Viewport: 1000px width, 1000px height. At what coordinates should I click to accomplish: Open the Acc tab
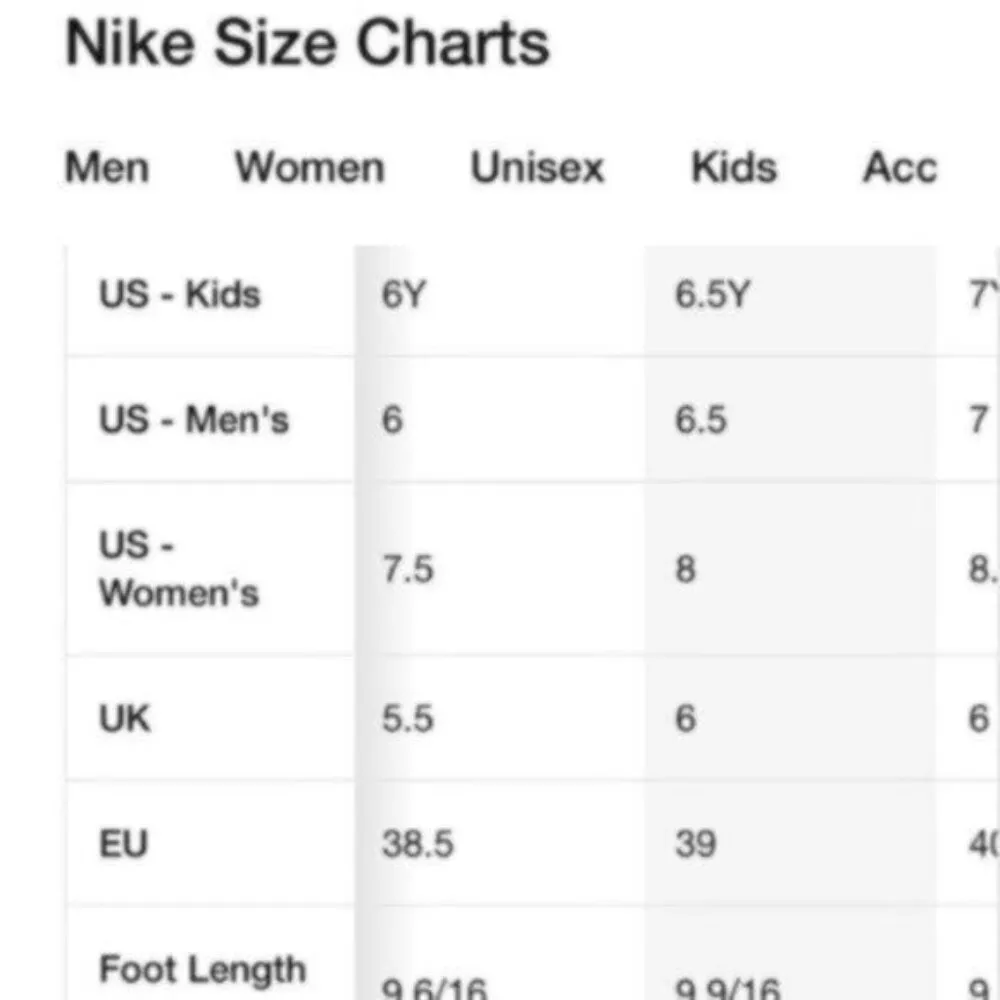[898, 168]
